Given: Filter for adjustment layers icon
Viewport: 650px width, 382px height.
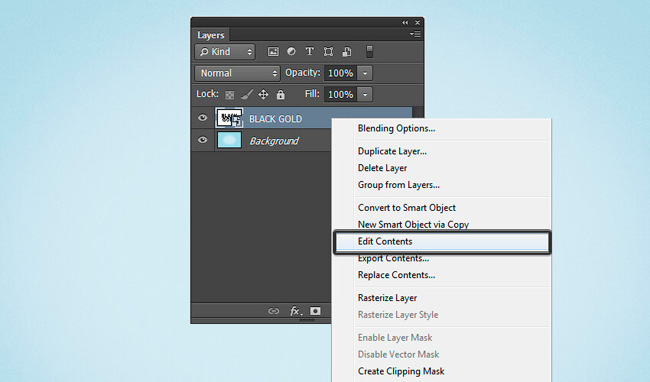Looking at the screenshot, I should click(291, 51).
